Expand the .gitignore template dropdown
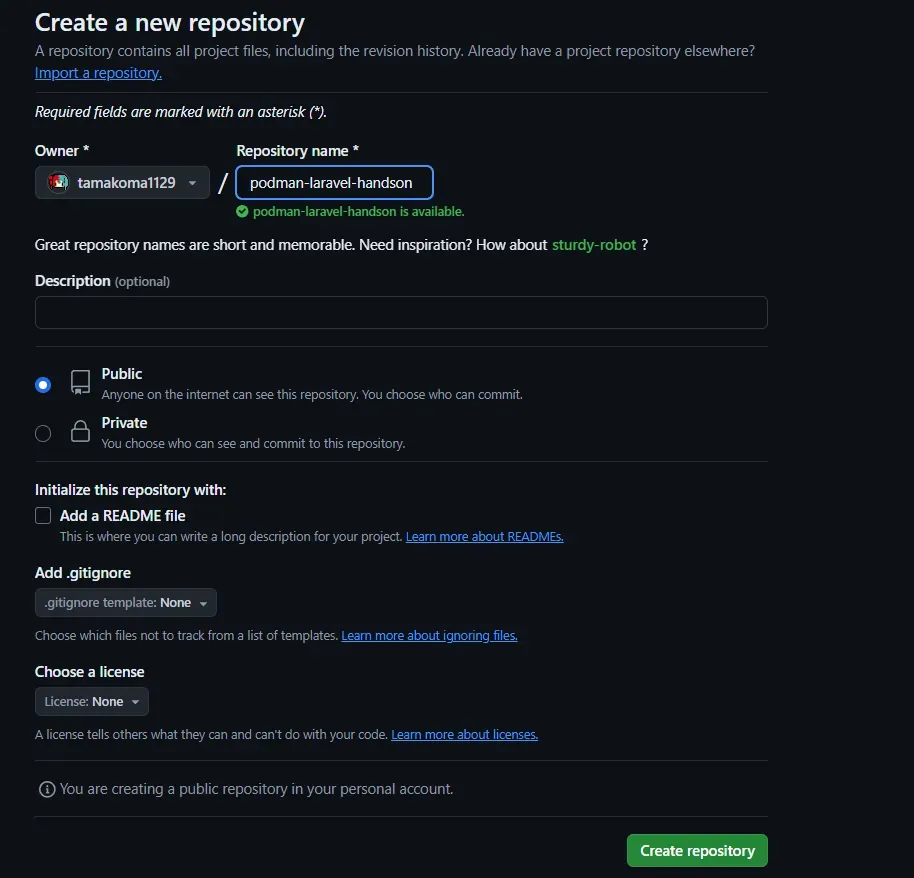 125,603
